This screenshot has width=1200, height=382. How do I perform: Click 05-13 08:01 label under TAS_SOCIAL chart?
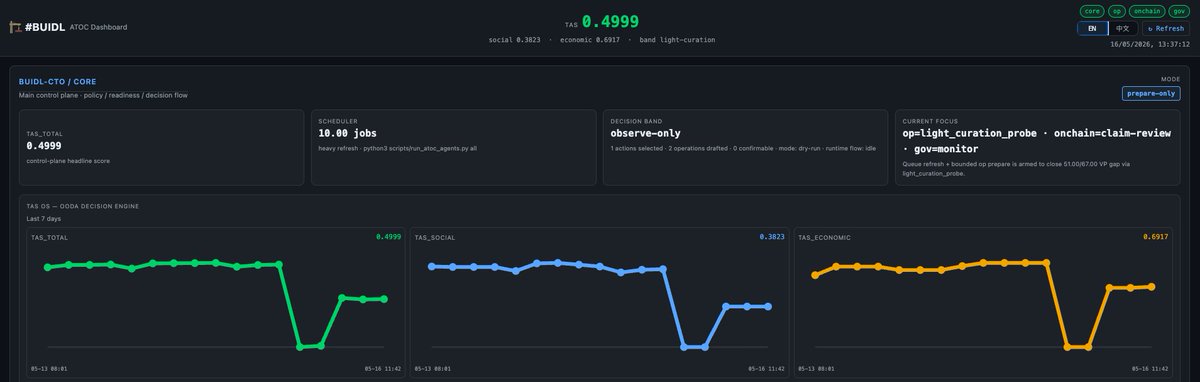click(x=433, y=369)
